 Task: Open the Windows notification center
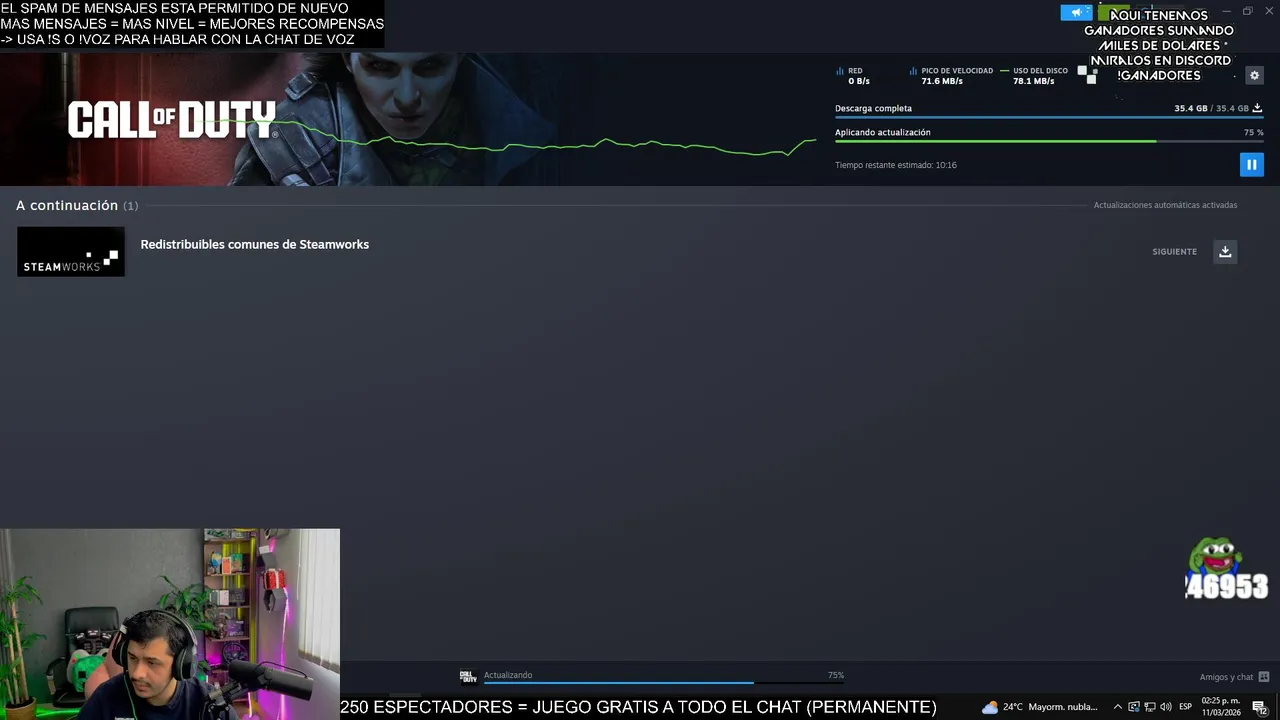click(1260, 707)
